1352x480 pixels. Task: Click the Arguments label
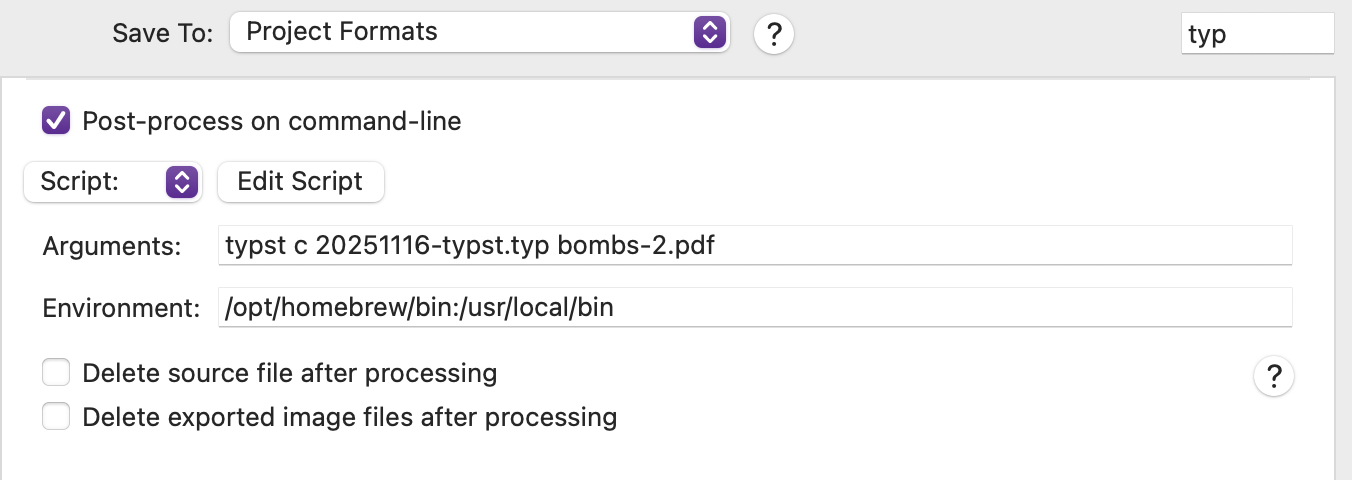(x=112, y=247)
